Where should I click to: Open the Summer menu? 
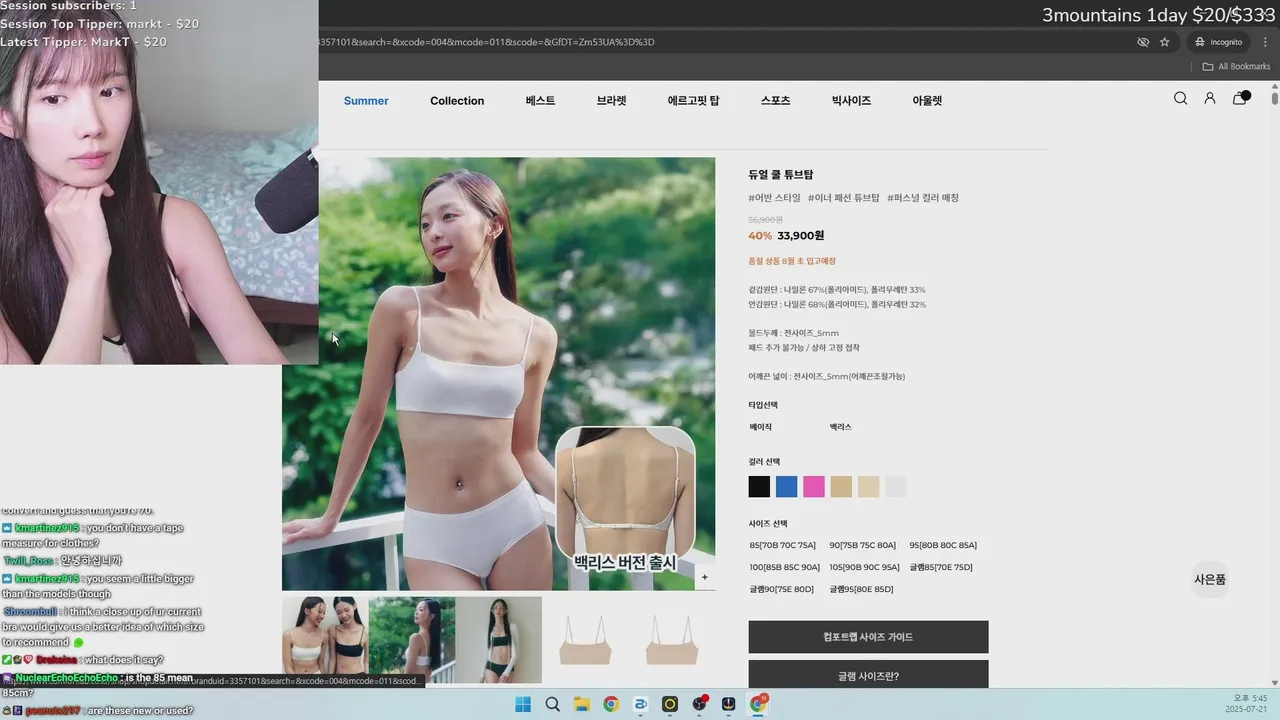(x=366, y=100)
